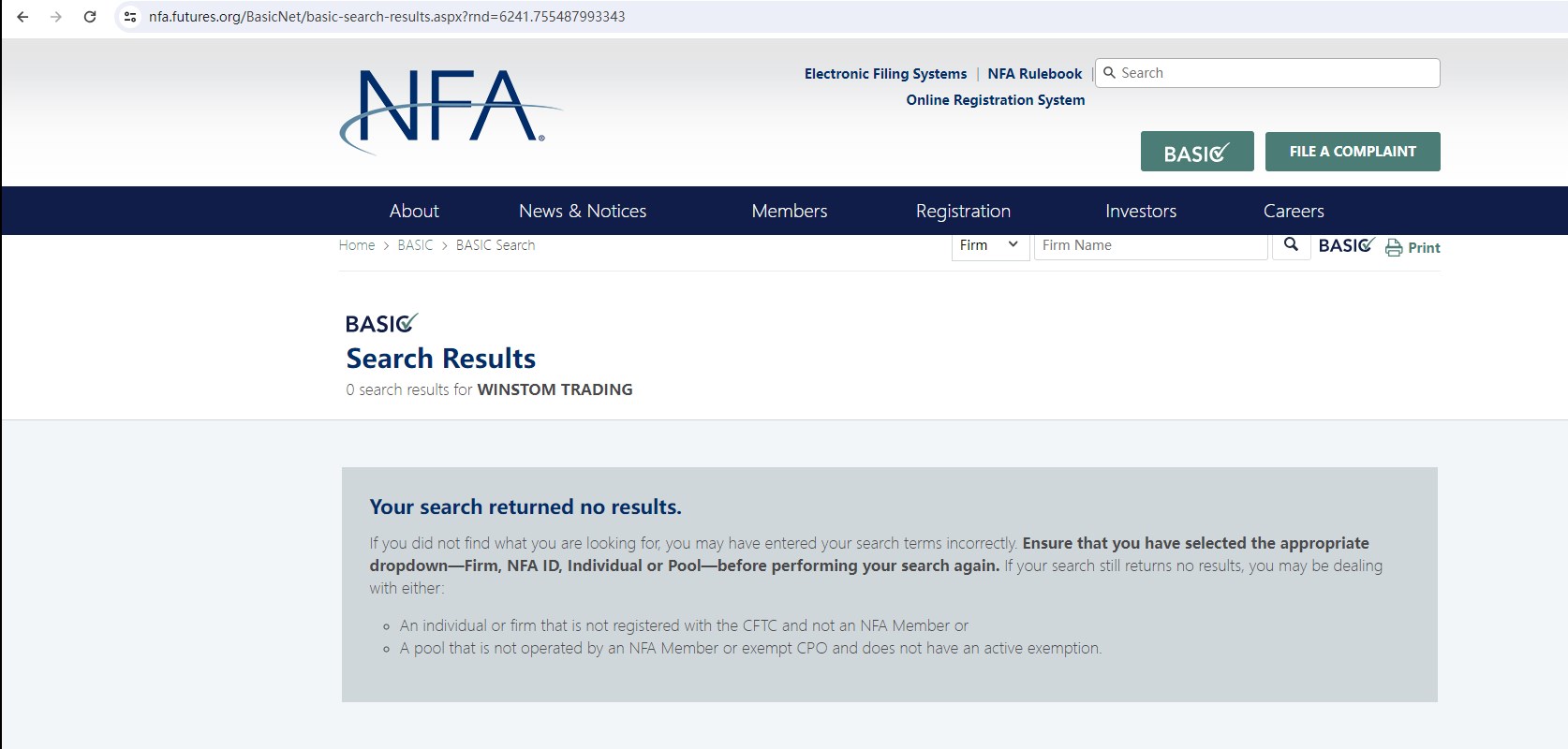Click the WINSTOM TRADING search term text
Viewport: 1568px width, 749px height.
pyautogui.click(x=555, y=389)
